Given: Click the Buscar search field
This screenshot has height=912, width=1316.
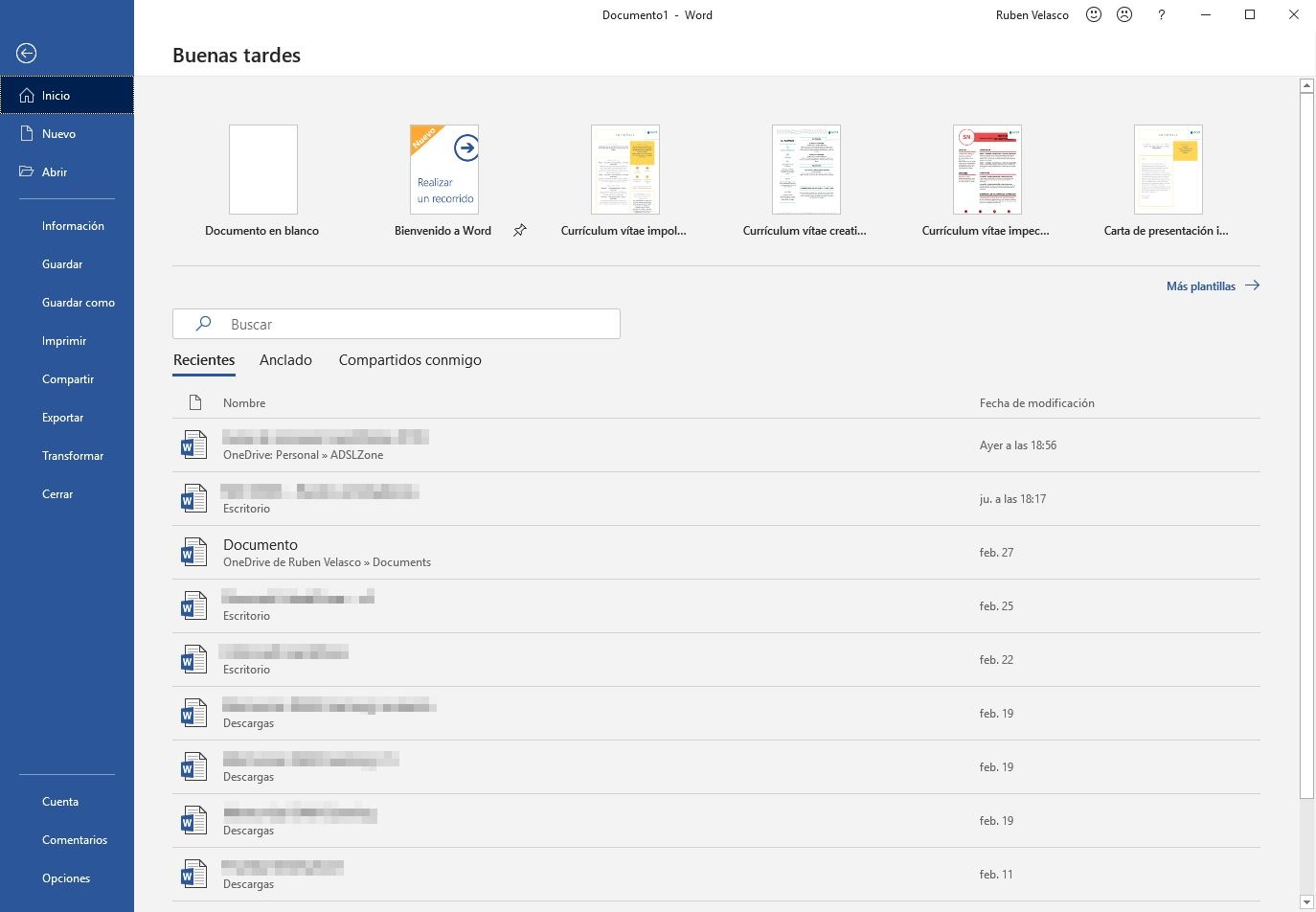Looking at the screenshot, I should 397,324.
